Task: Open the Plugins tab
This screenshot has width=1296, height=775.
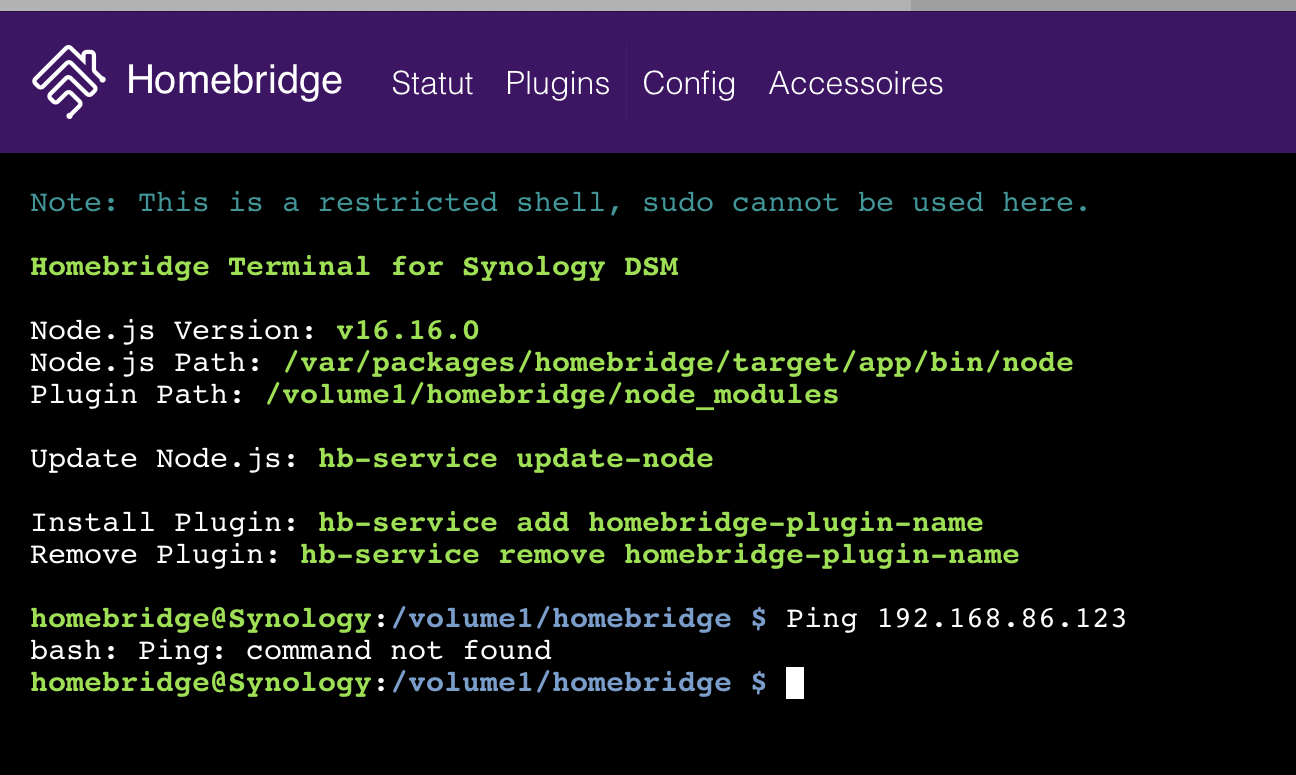Action: 557,84
